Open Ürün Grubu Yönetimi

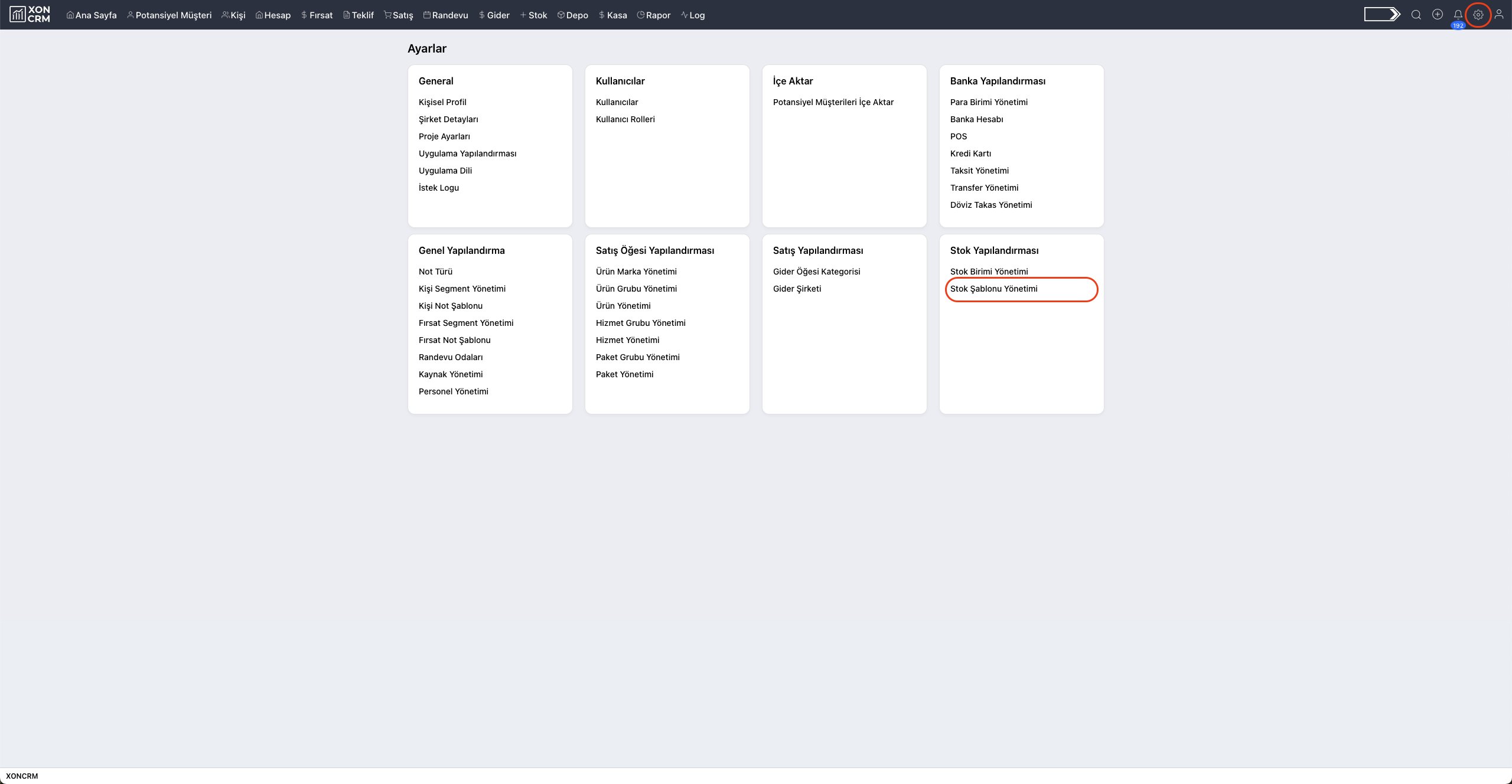[x=636, y=289]
